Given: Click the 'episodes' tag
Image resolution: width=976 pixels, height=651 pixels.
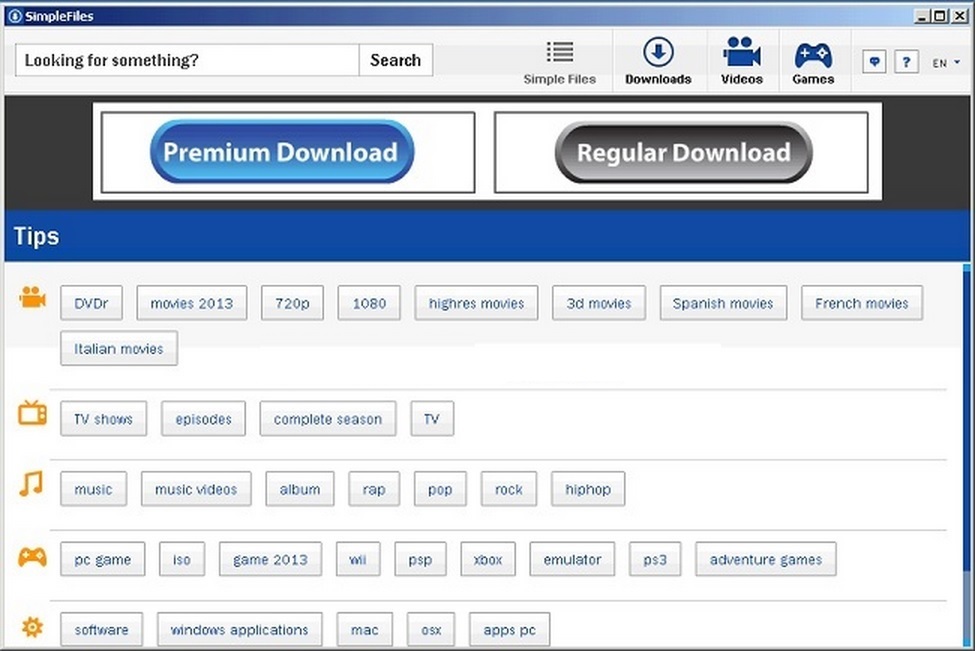Looking at the screenshot, I should pyautogui.click(x=204, y=419).
